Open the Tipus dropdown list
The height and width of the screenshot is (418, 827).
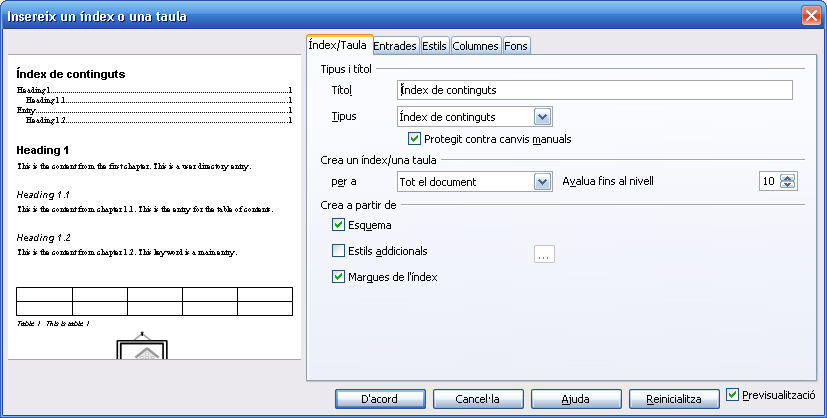(543, 117)
